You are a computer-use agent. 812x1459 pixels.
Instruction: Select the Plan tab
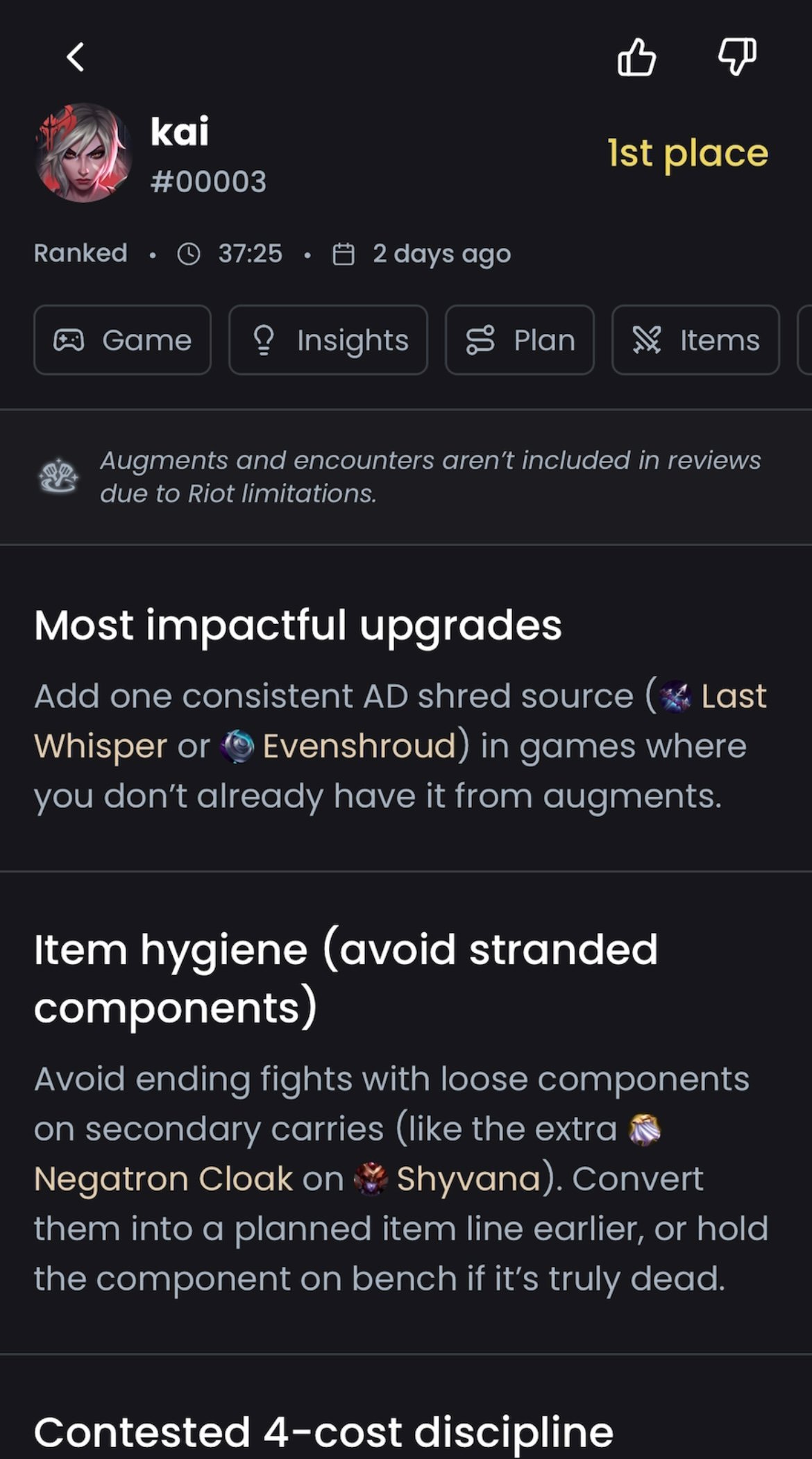(520, 340)
